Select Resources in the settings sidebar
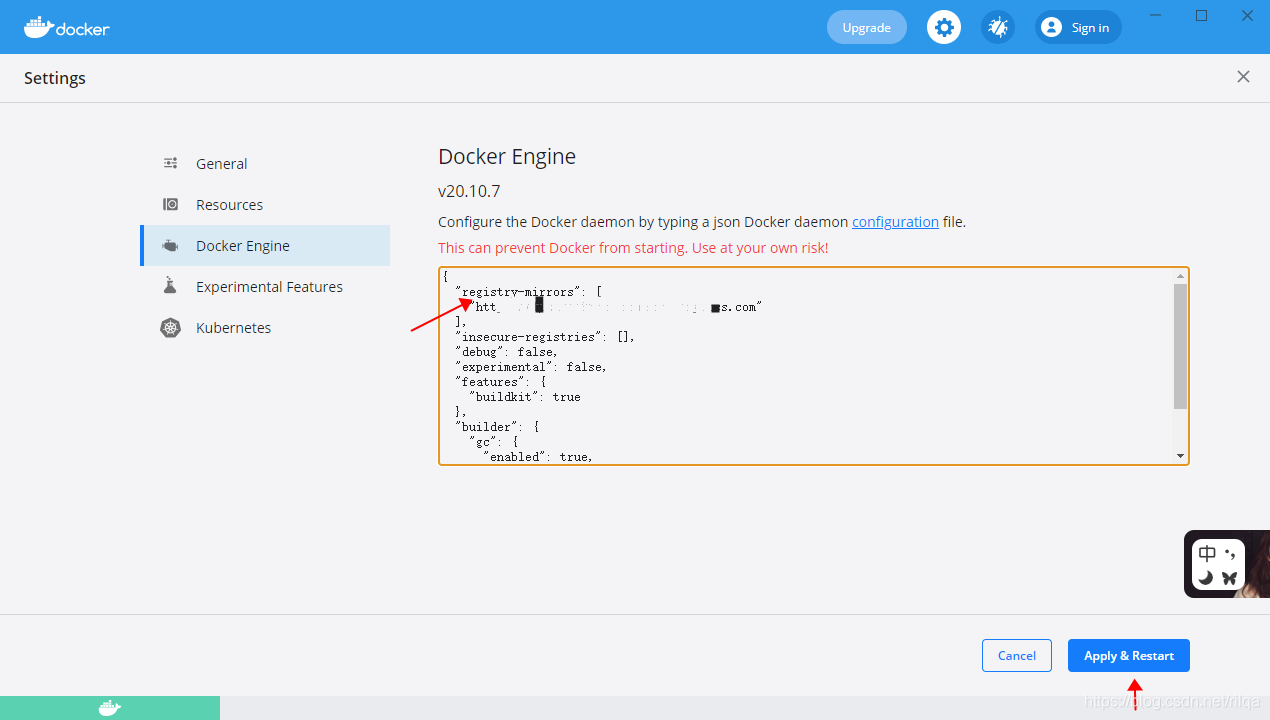1270x720 pixels. (229, 204)
